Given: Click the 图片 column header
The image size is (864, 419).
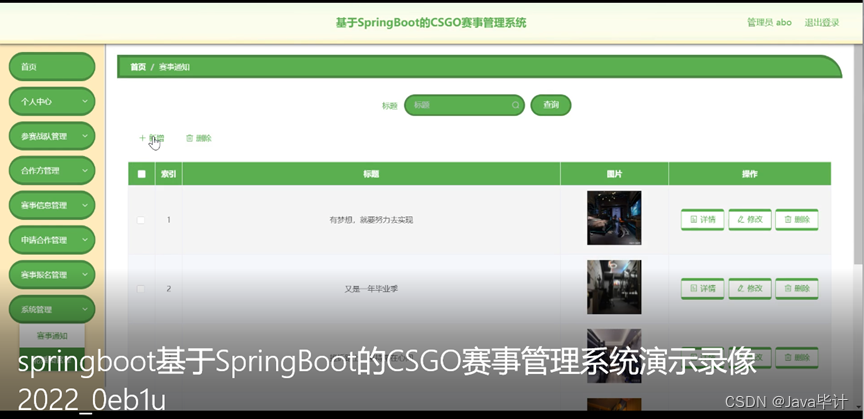Looking at the screenshot, I should [x=614, y=174].
